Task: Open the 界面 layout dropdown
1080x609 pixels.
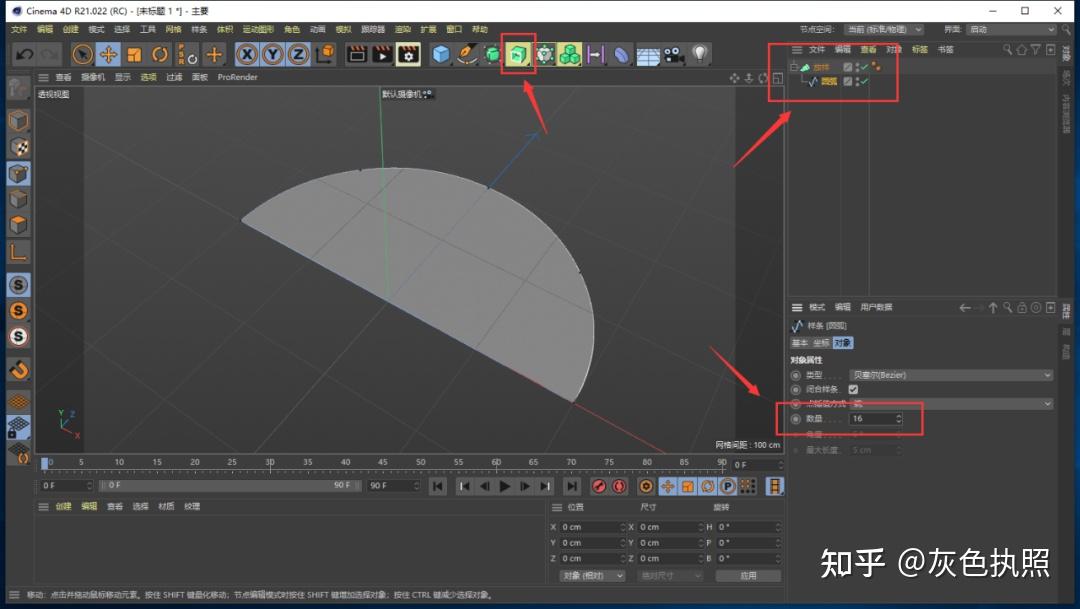Action: coord(1011,30)
